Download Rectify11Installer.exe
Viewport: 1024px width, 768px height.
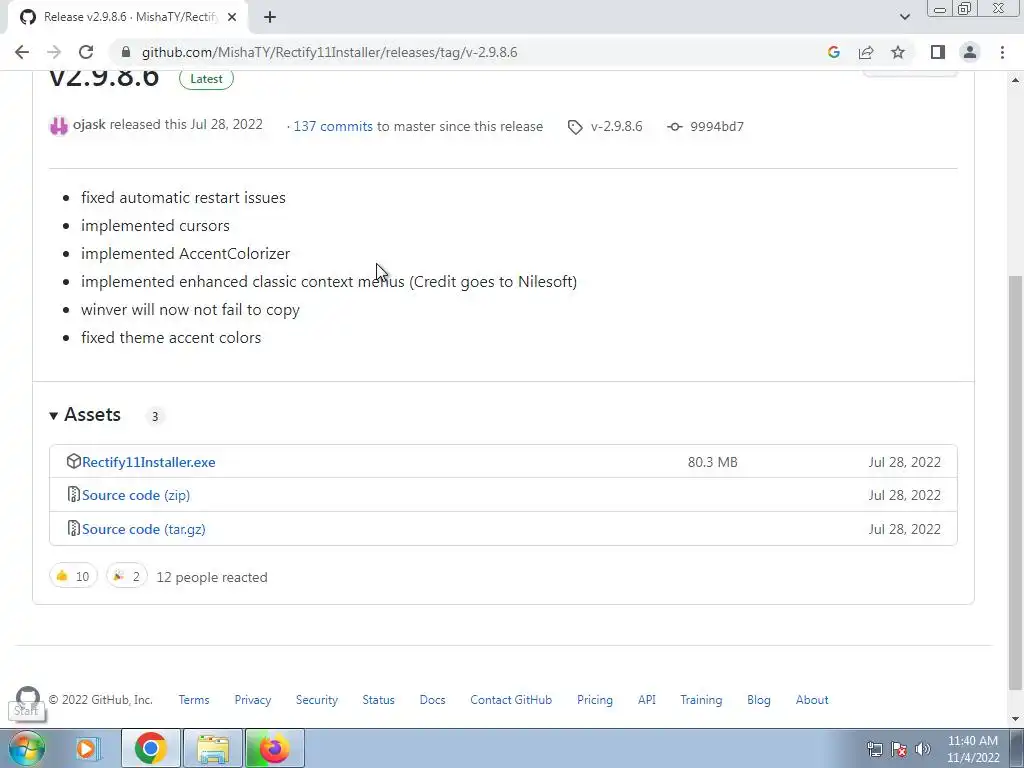click(x=149, y=462)
